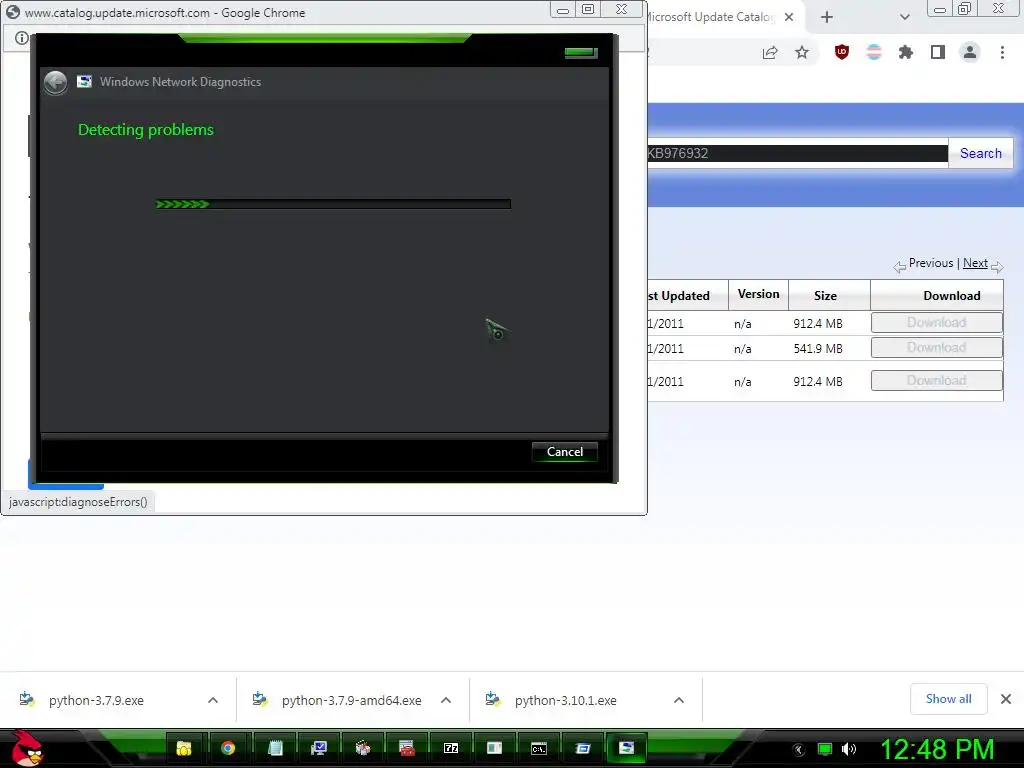1024x768 pixels.
Task: Select the Microsoft Update Catalog tab
Action: click(x=712, y=17)
